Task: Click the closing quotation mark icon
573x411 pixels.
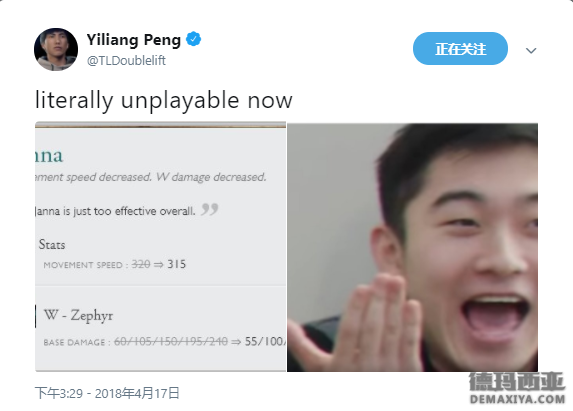Action: pyautogui.click(x=210, y=209)
